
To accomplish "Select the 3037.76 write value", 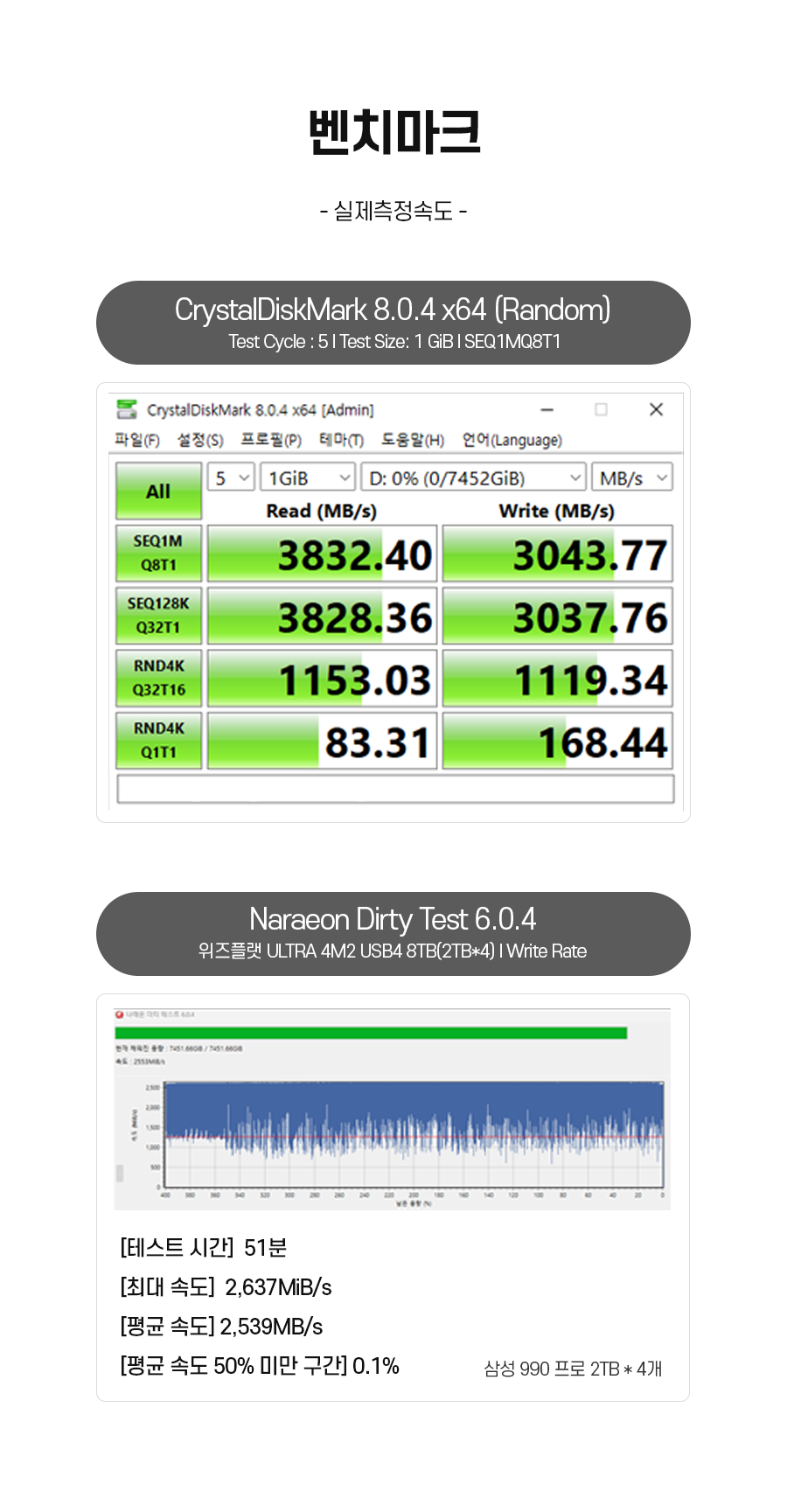I will [x=557, y=616].
